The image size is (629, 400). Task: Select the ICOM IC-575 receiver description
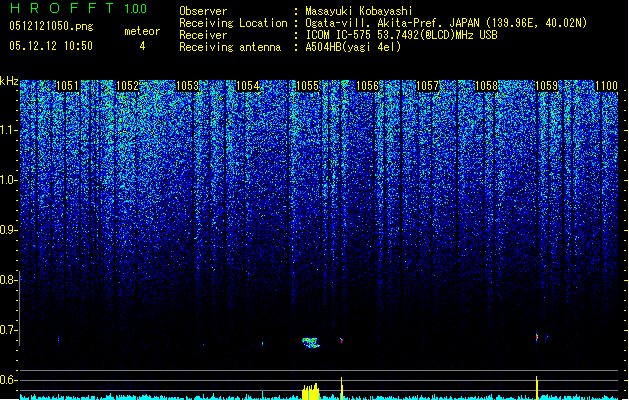click(401, 35)
